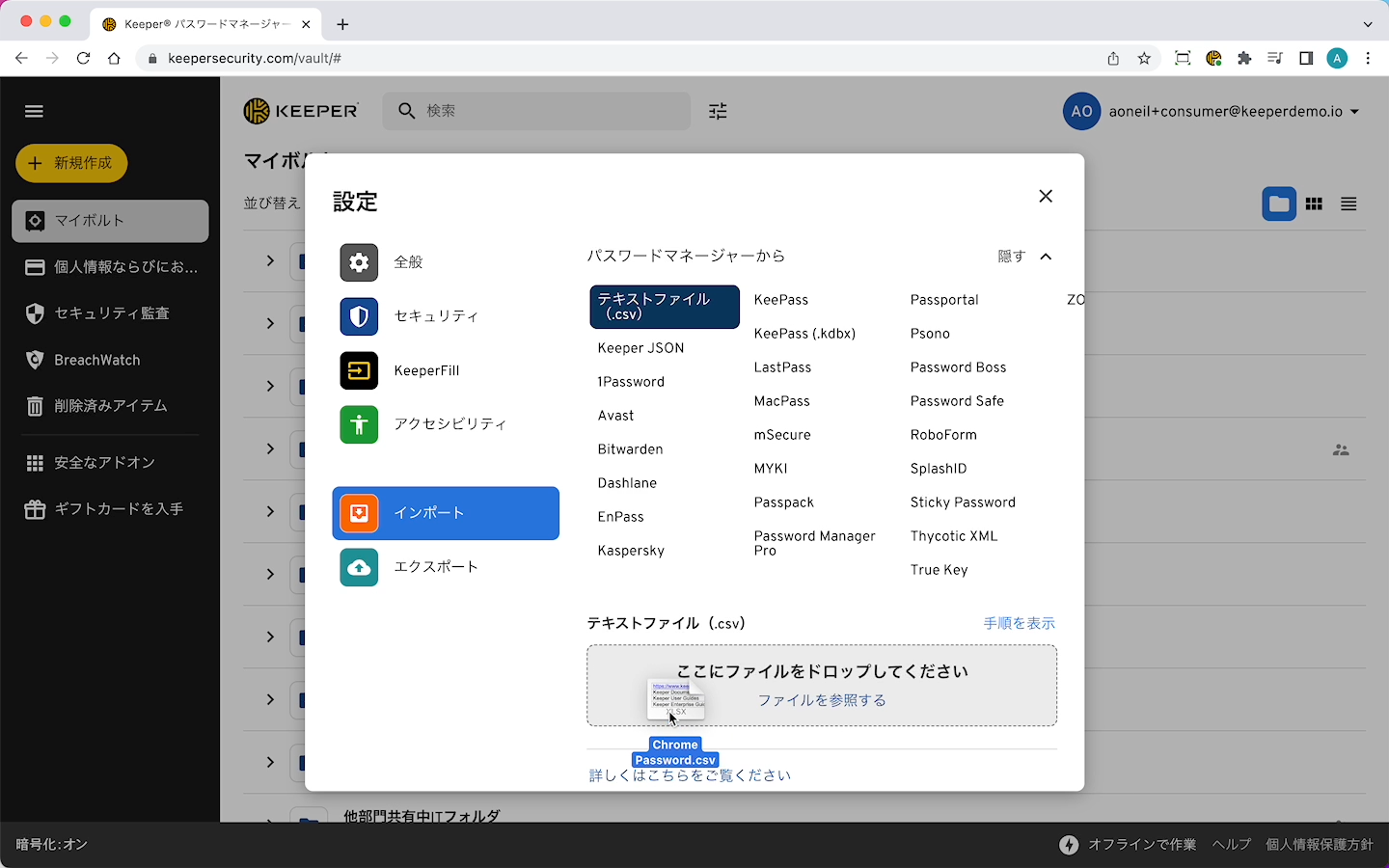Viewport: 1389px width, 868px height.
Task: Select the folder view icon
Action: (1279, 203)
